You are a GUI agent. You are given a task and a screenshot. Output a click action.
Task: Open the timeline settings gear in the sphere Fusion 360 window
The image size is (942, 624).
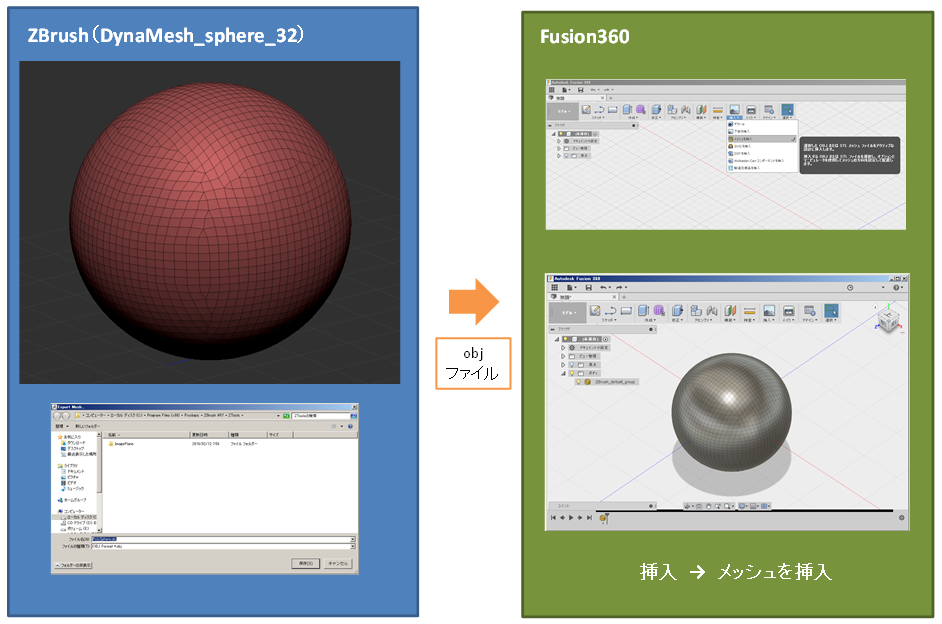[x=901, y=518]
